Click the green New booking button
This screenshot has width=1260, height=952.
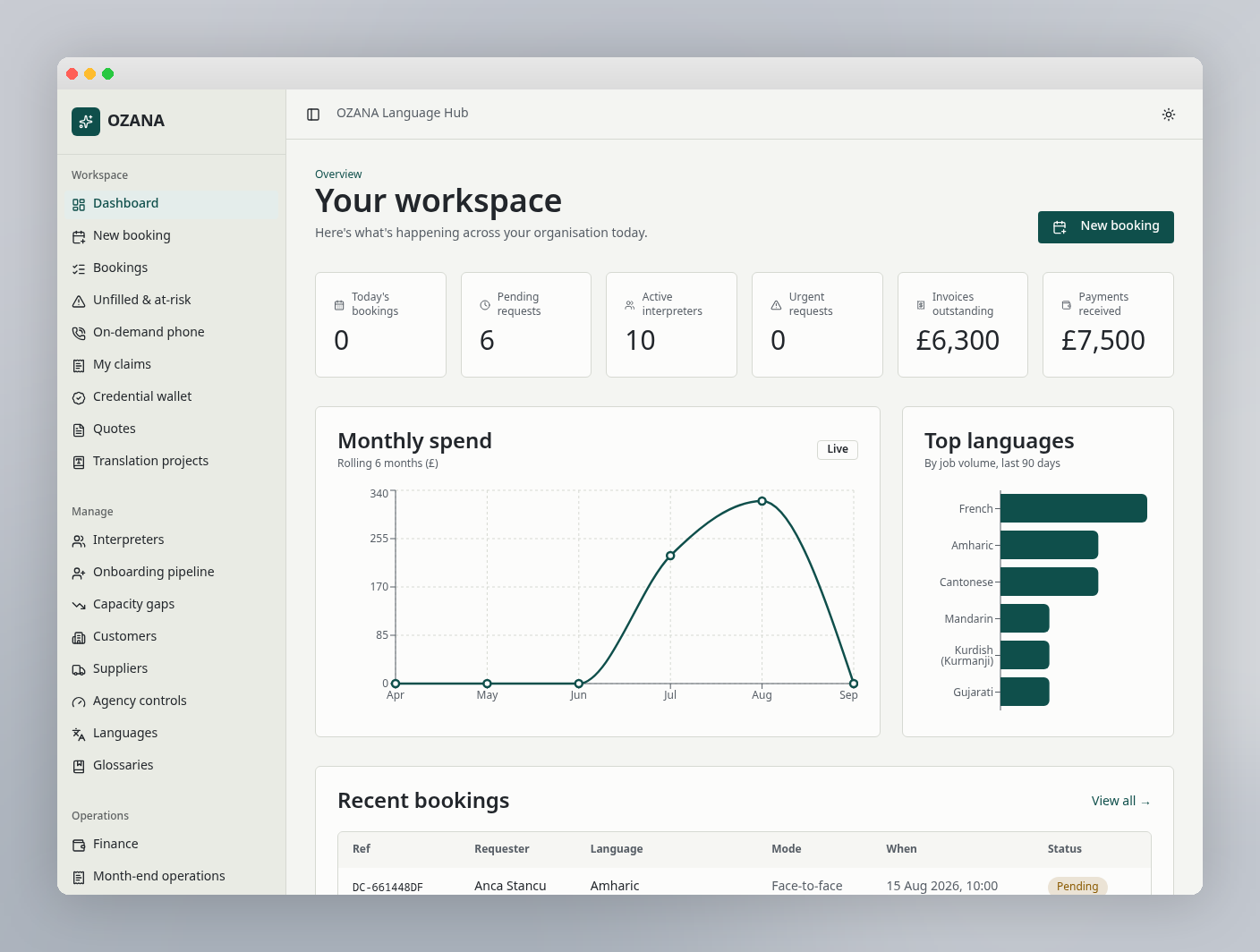pos(1106,227)
